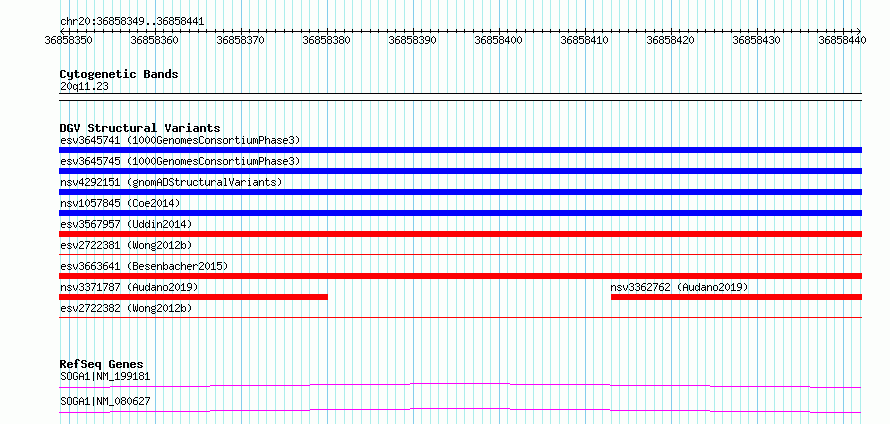Click ruler coordinate 36858430
890x424 pixels.
tap(757, 40)
